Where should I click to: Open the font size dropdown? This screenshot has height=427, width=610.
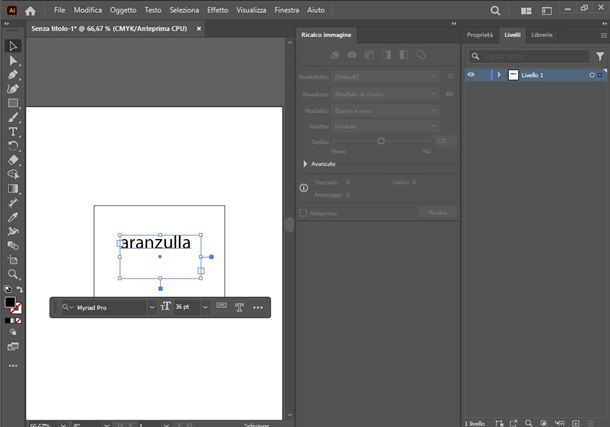(205, 307)
